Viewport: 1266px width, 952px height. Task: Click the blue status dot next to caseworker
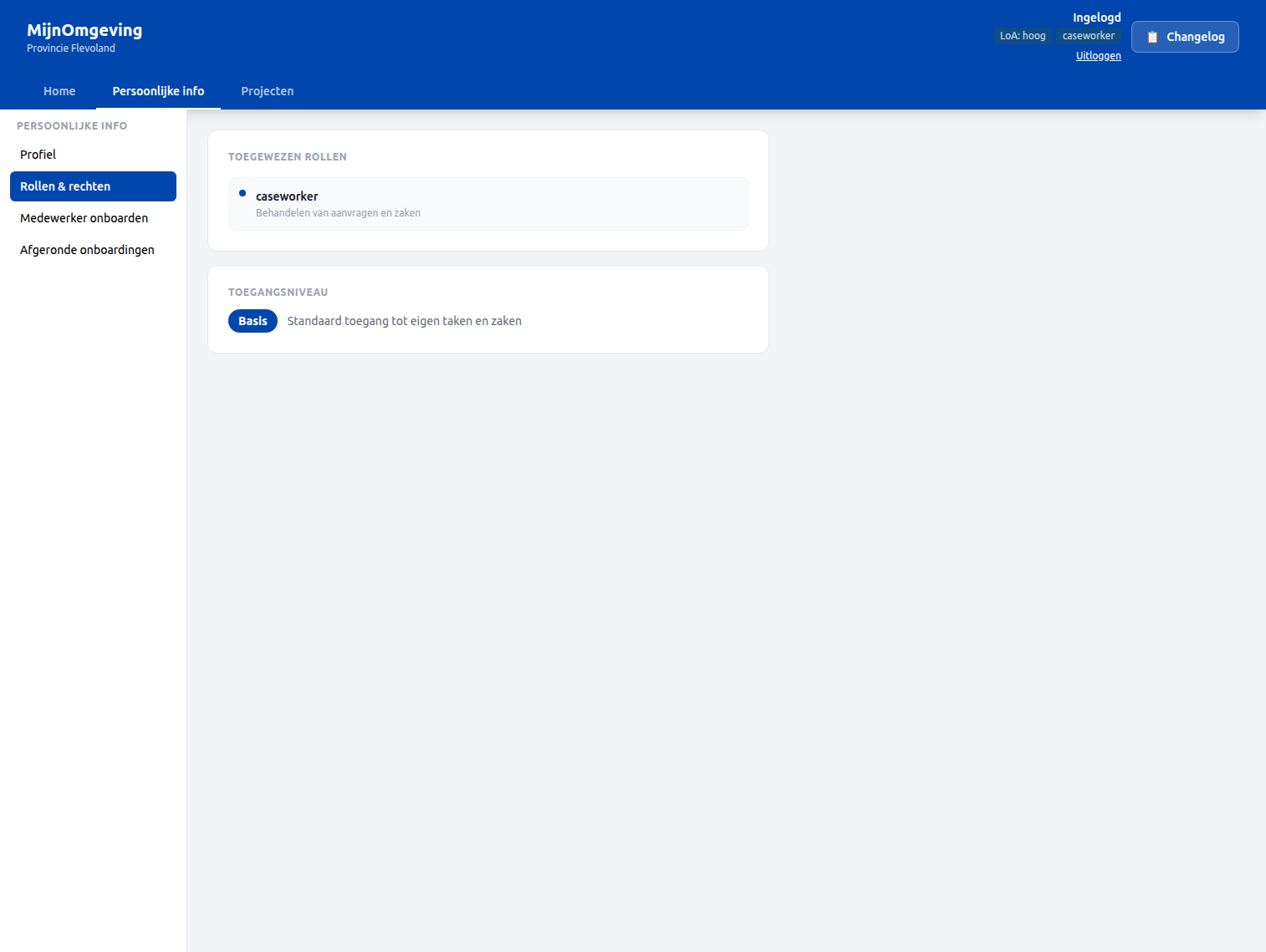[x=242, y=193]
